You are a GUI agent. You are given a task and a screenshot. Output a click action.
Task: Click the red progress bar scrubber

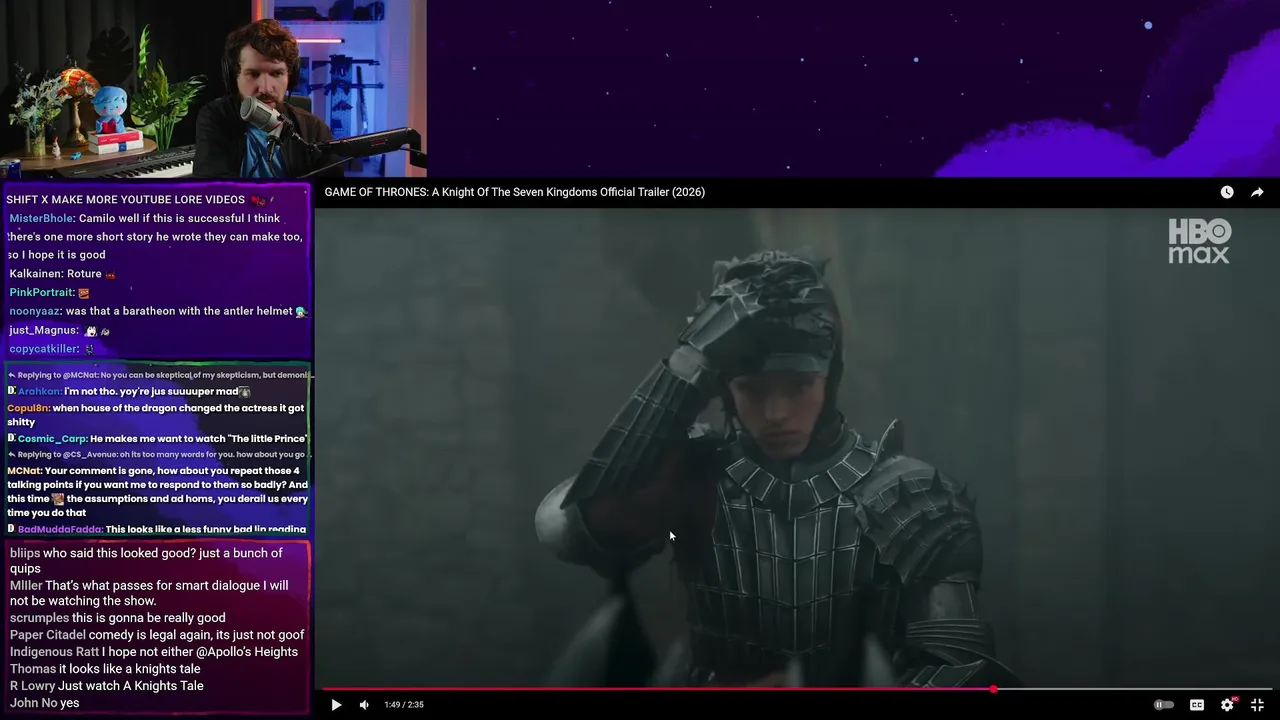click(993, 689)
